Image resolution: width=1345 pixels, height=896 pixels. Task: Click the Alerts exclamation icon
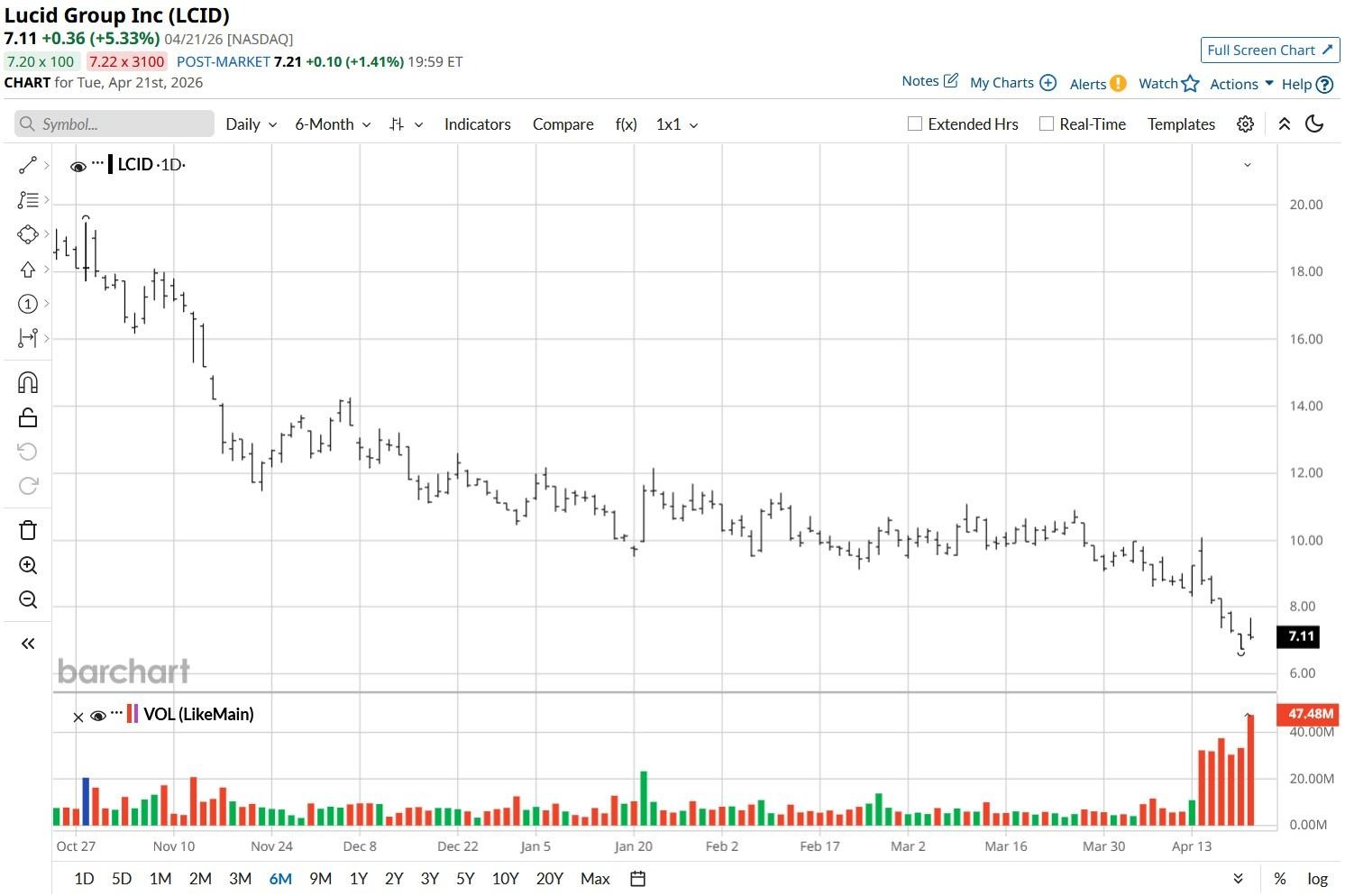(x=1118, y=84)
